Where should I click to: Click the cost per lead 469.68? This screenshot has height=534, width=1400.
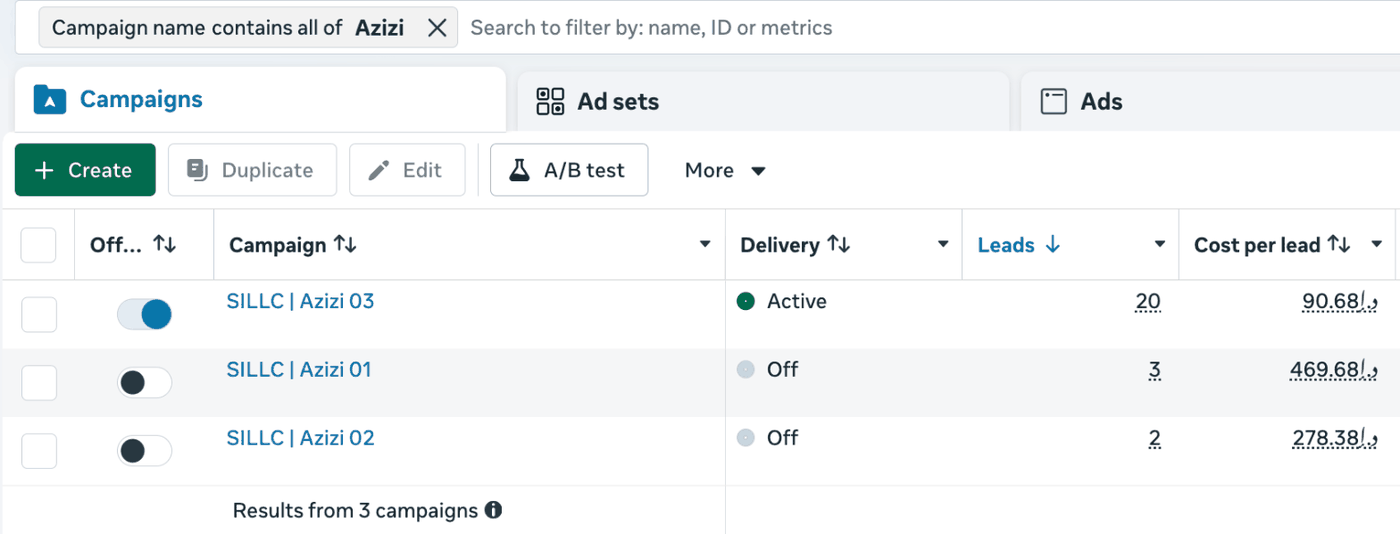point(1334,370)
